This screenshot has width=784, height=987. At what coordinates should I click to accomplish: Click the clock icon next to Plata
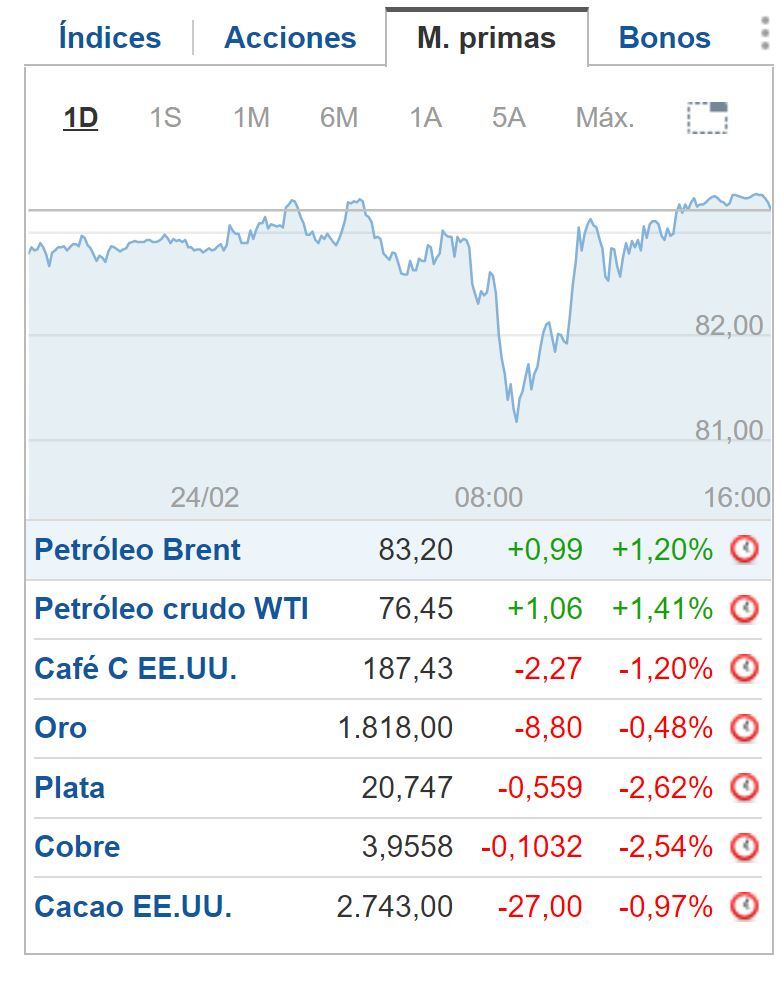(746, 787)
